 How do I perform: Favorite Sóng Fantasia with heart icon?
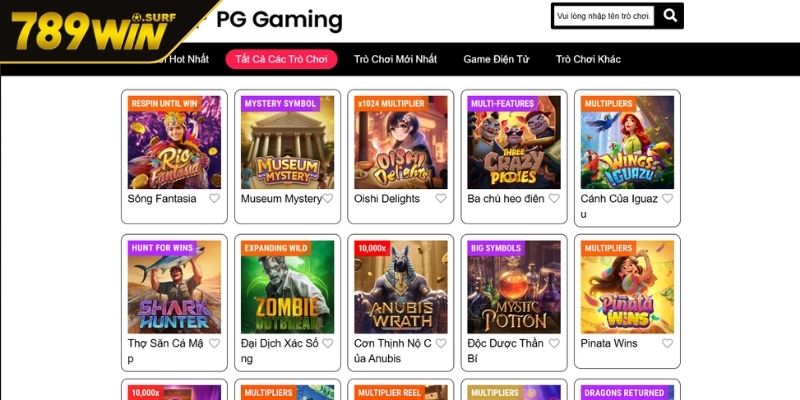[x=214, y=198]
